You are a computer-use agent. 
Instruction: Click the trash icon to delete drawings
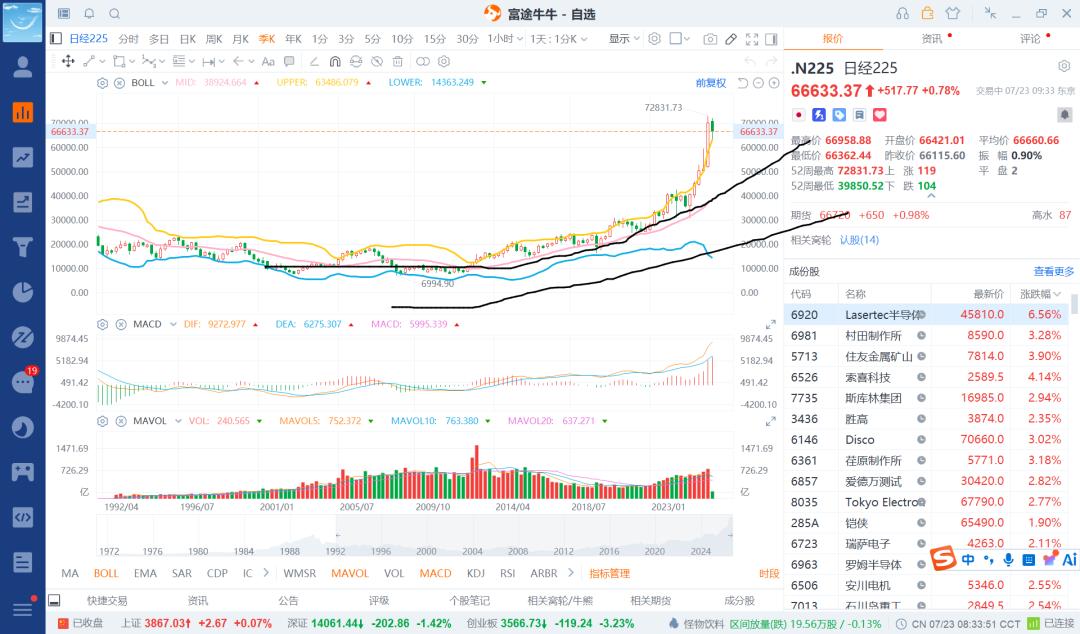point(397,61)
